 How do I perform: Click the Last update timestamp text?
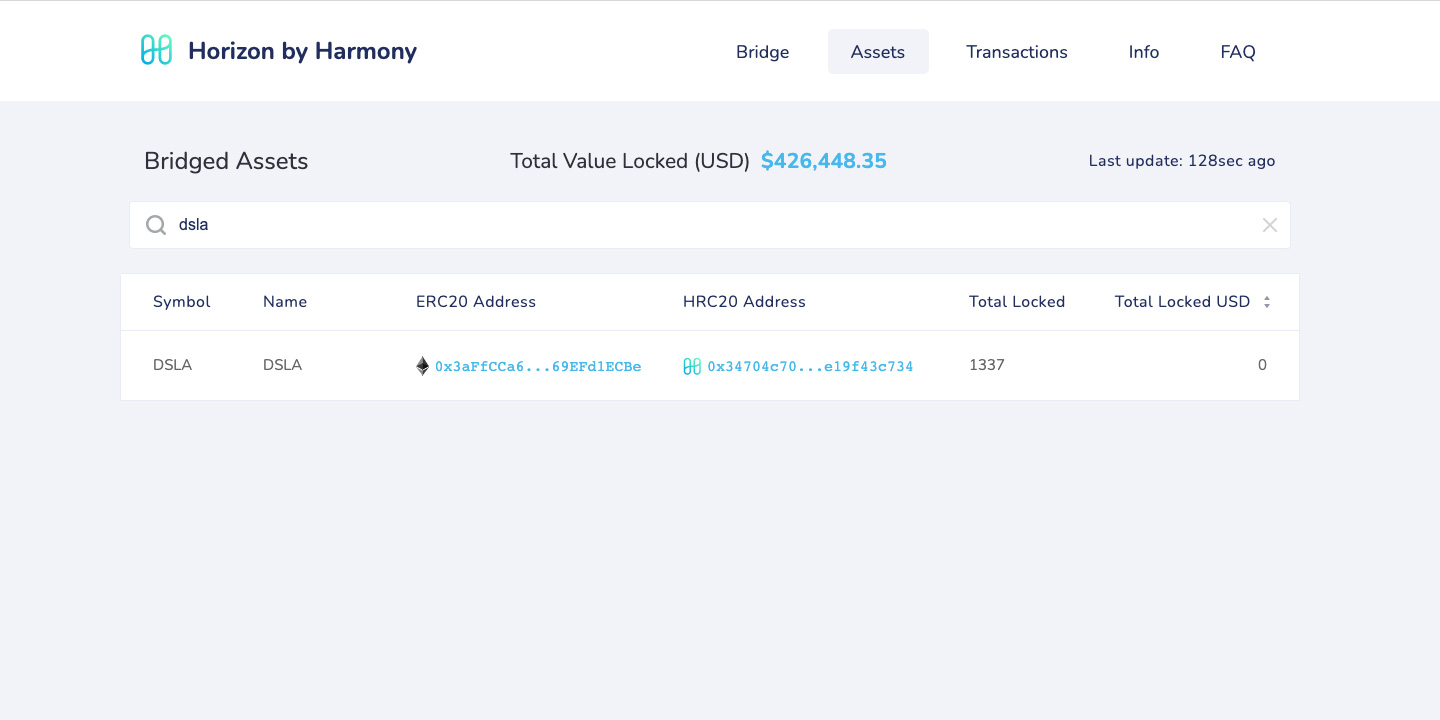tap(1182, 161)
